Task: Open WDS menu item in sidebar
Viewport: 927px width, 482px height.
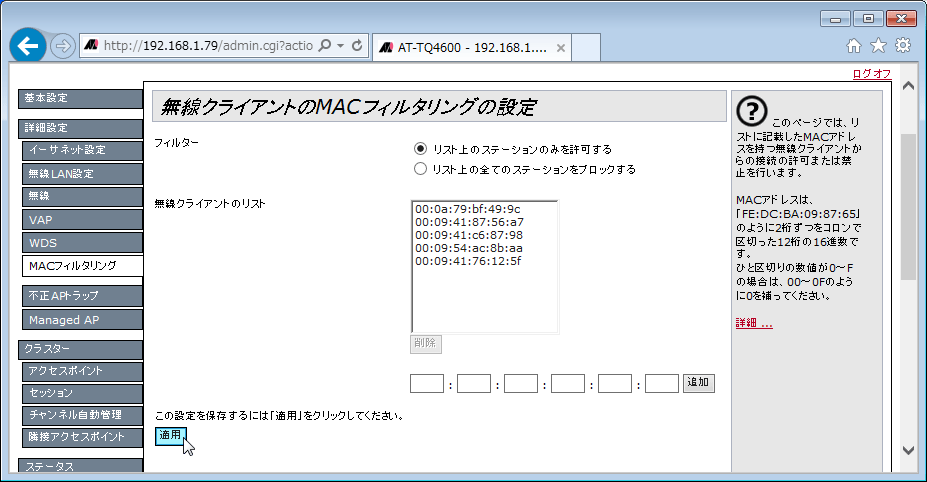Action: coord(83,243)
